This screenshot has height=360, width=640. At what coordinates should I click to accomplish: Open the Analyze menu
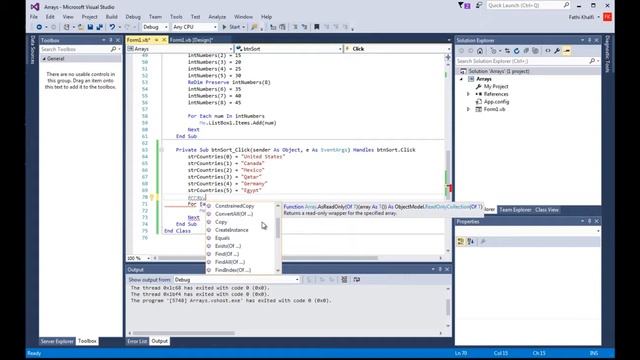(x=217, y=17)
